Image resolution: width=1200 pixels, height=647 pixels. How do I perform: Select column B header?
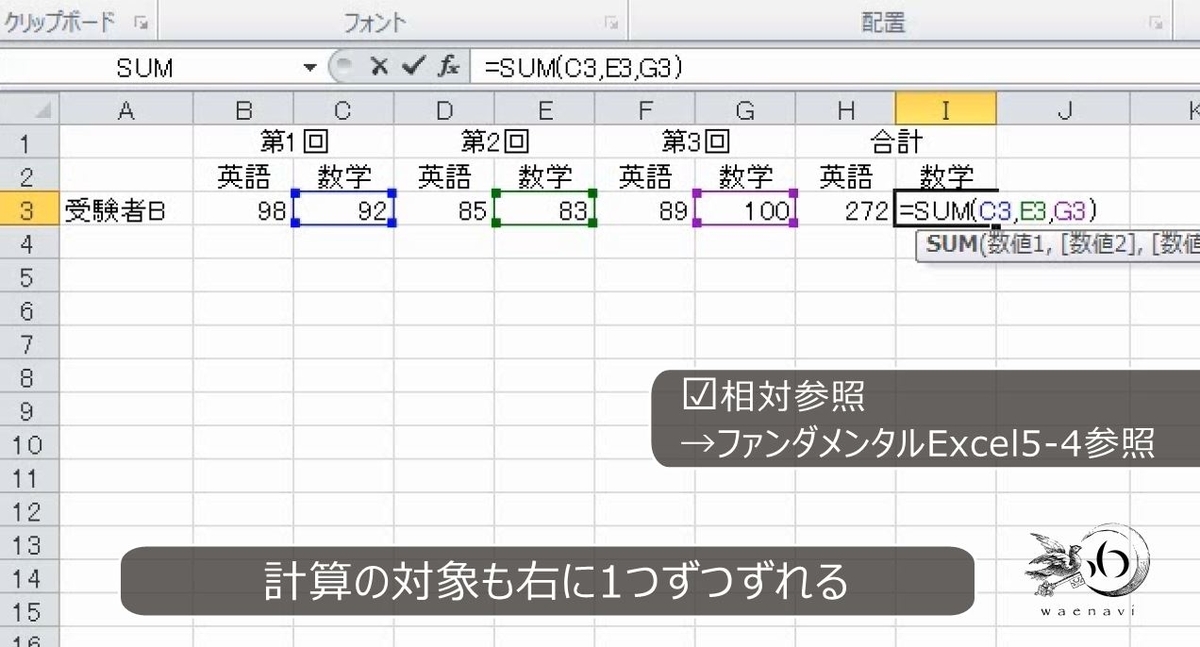[x=243, y=110]
